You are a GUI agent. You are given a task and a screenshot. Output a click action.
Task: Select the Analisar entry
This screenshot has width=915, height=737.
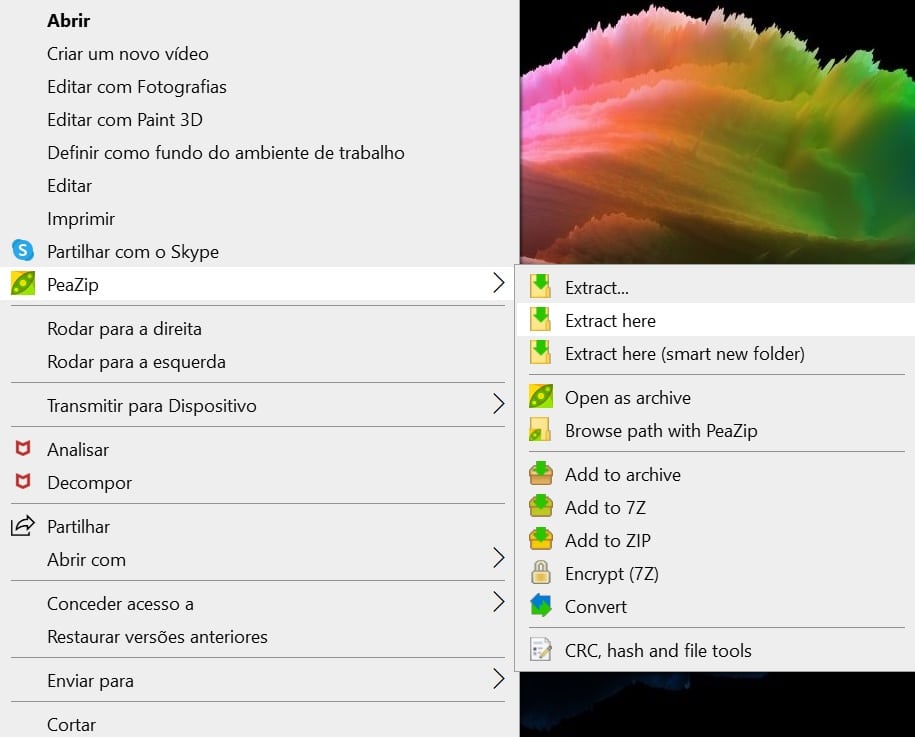coord(78,450)
